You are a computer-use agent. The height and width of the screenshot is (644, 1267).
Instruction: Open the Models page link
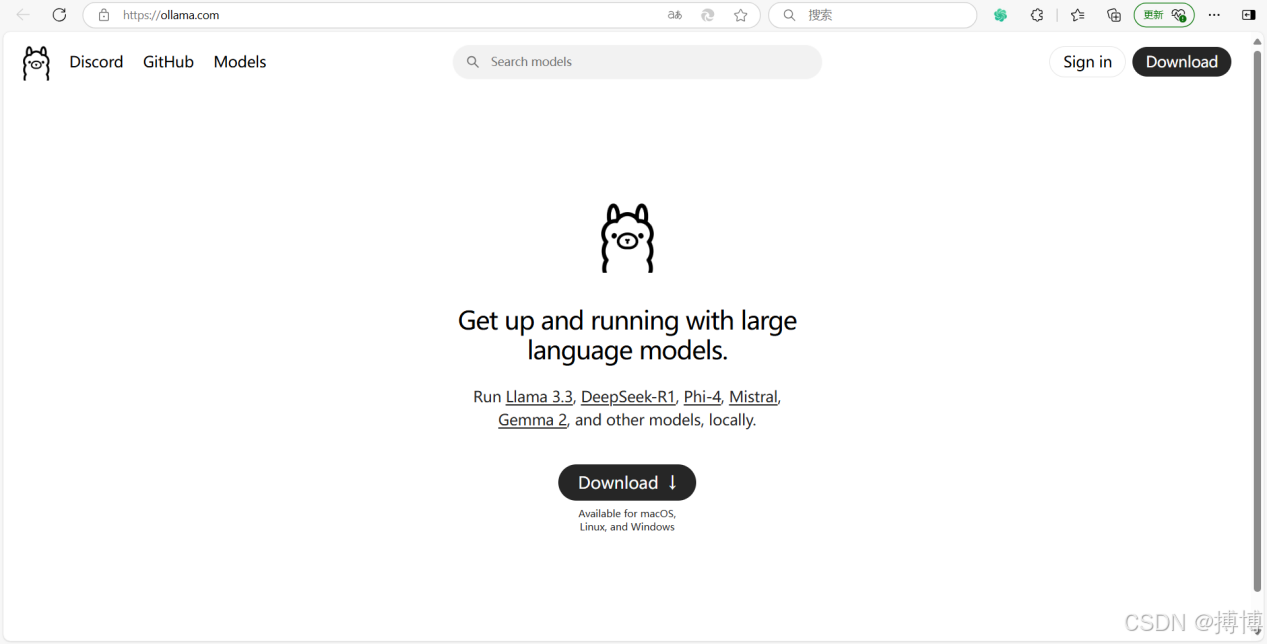pyautogui.click(x=240, y=62)
